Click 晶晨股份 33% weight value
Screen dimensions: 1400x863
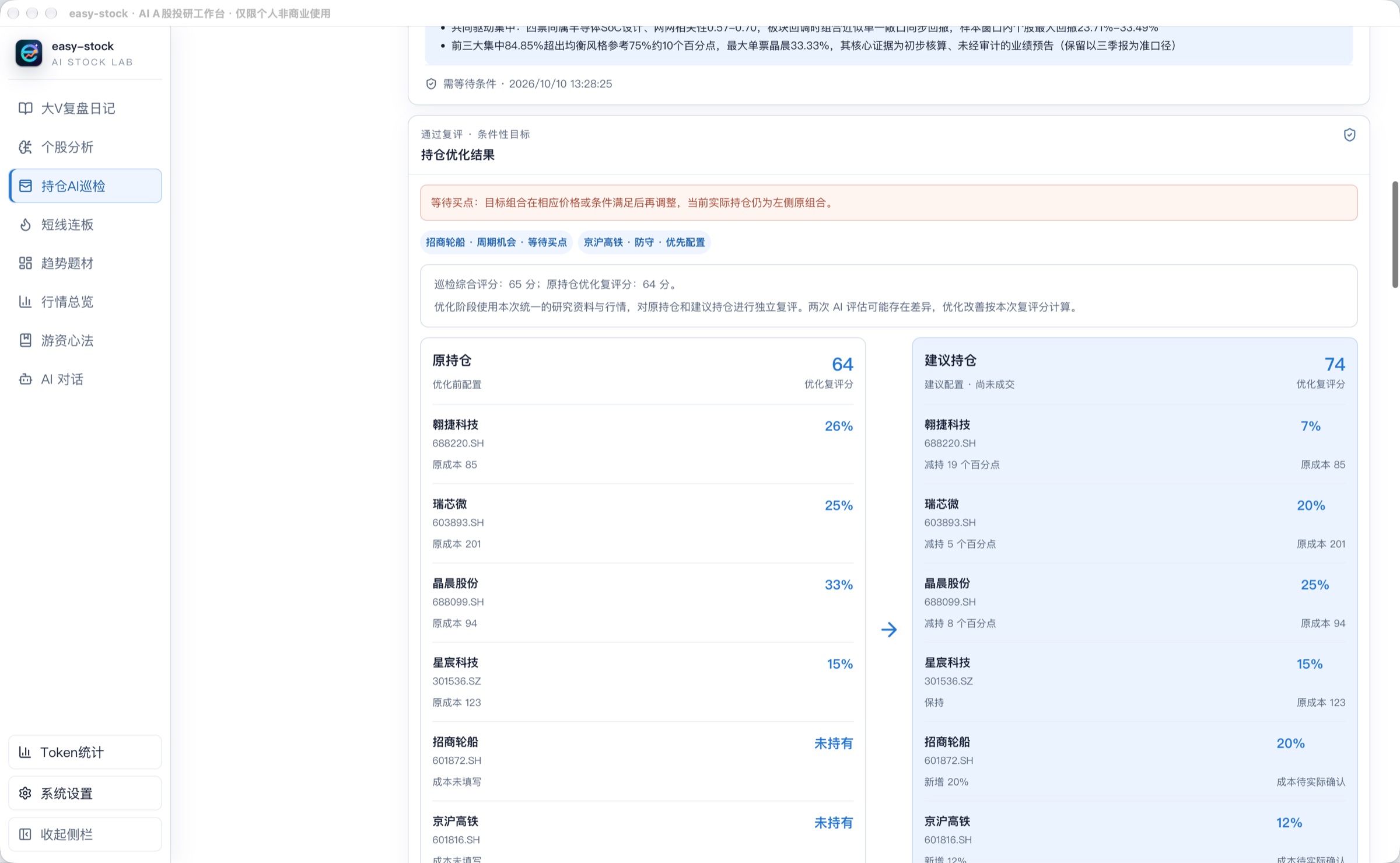(838, 585)
